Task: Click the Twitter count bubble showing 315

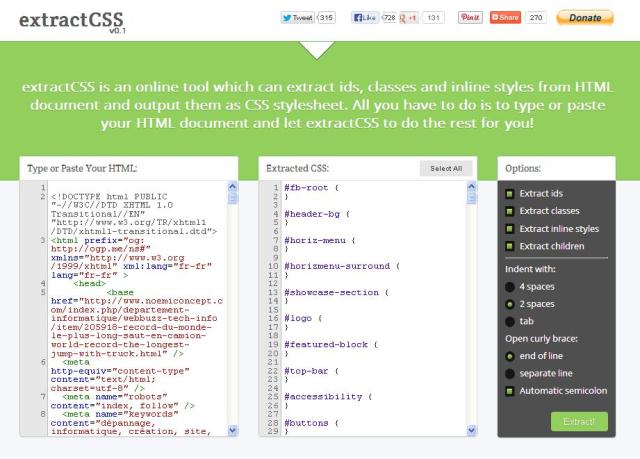Action: tap(327, 18)
